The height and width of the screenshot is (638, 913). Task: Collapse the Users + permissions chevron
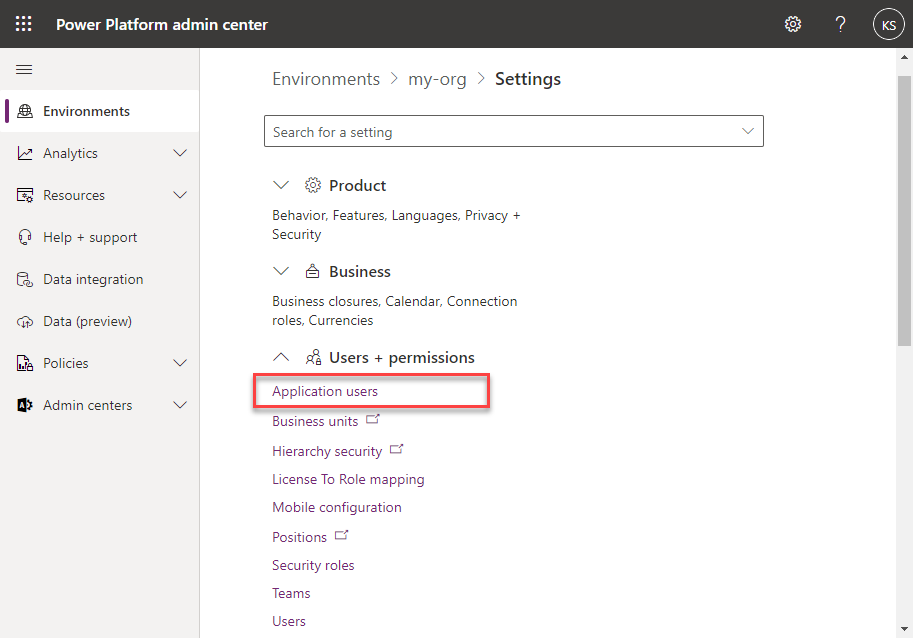(281, 357)
